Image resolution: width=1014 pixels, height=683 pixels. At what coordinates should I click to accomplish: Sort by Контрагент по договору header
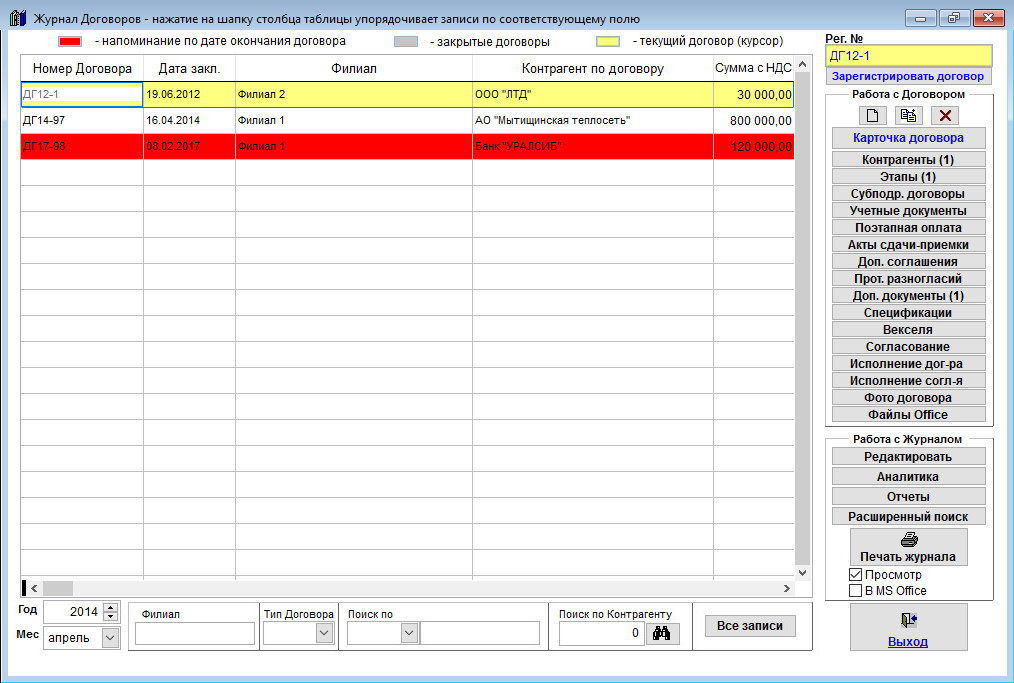click(x=593, y=69)
